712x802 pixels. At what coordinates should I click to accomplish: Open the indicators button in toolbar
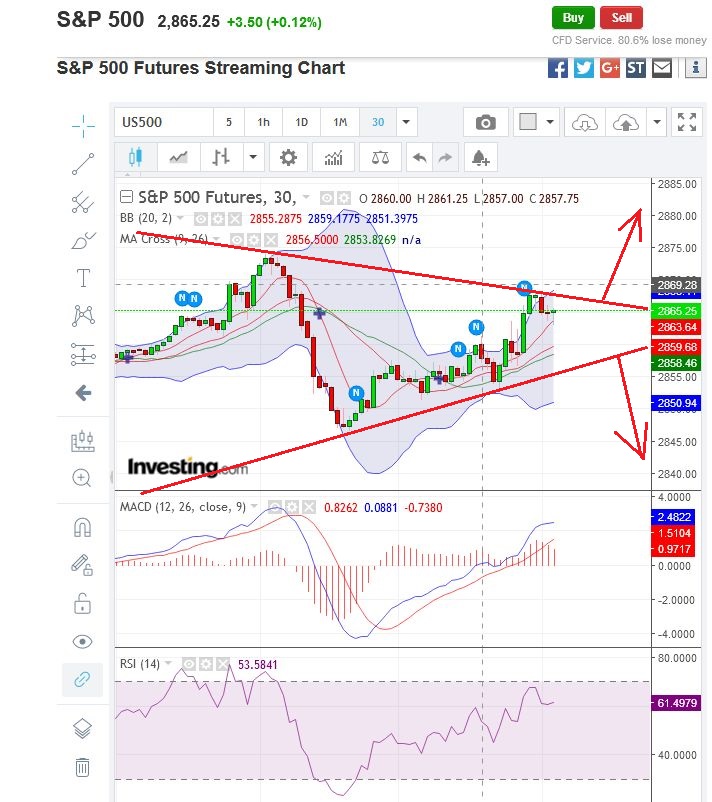pos(333,157)
